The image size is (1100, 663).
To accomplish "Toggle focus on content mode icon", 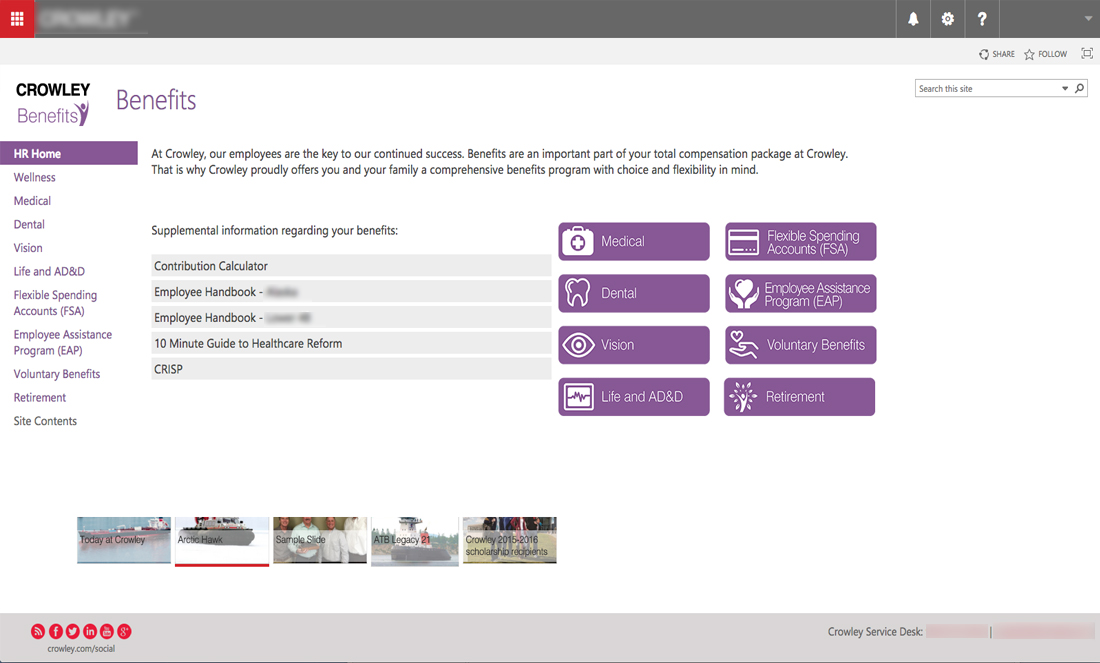I will pyautogui.click(x=1087, y=53).
